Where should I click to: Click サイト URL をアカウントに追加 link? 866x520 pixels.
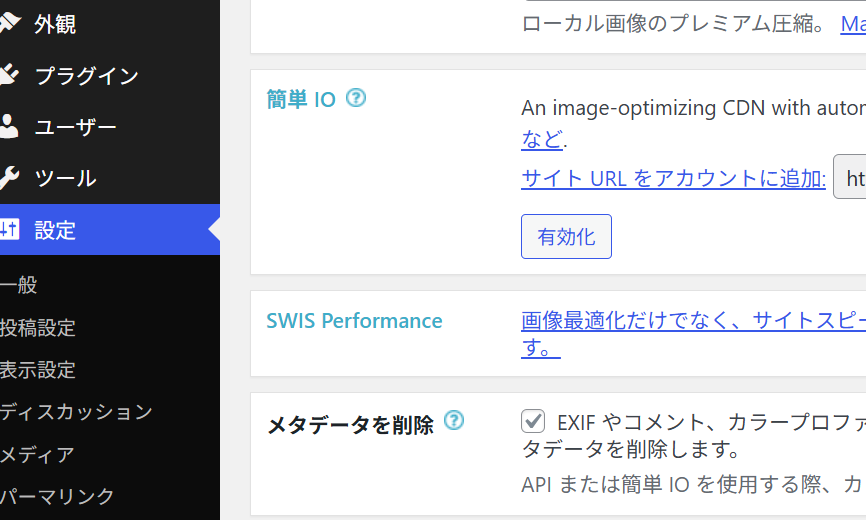tap(673, 179)
